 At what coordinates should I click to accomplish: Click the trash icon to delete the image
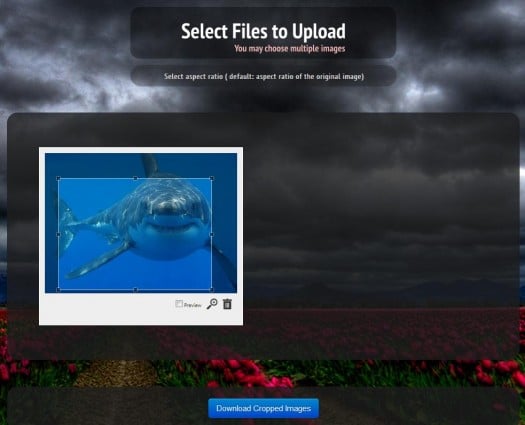click(x=227, y=303)
